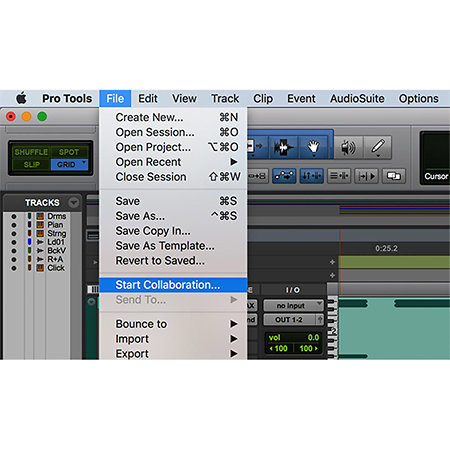Toggle Link Timeline and Edit Selection
The width and height of the screenshot is (450, 450).
[x=311, y=176]
